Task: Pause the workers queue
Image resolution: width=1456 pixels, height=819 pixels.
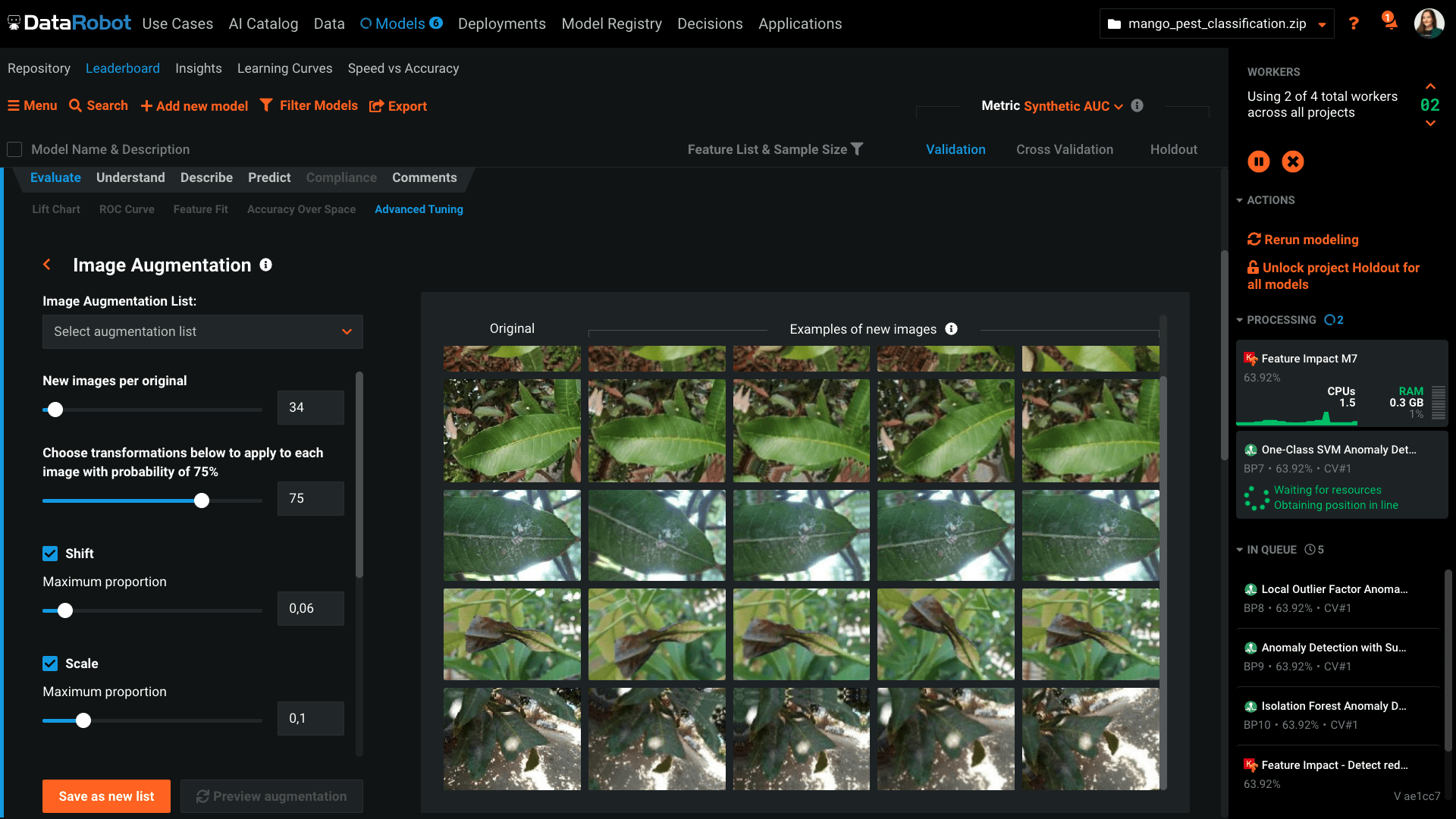Action: [x=1258, y=162]
